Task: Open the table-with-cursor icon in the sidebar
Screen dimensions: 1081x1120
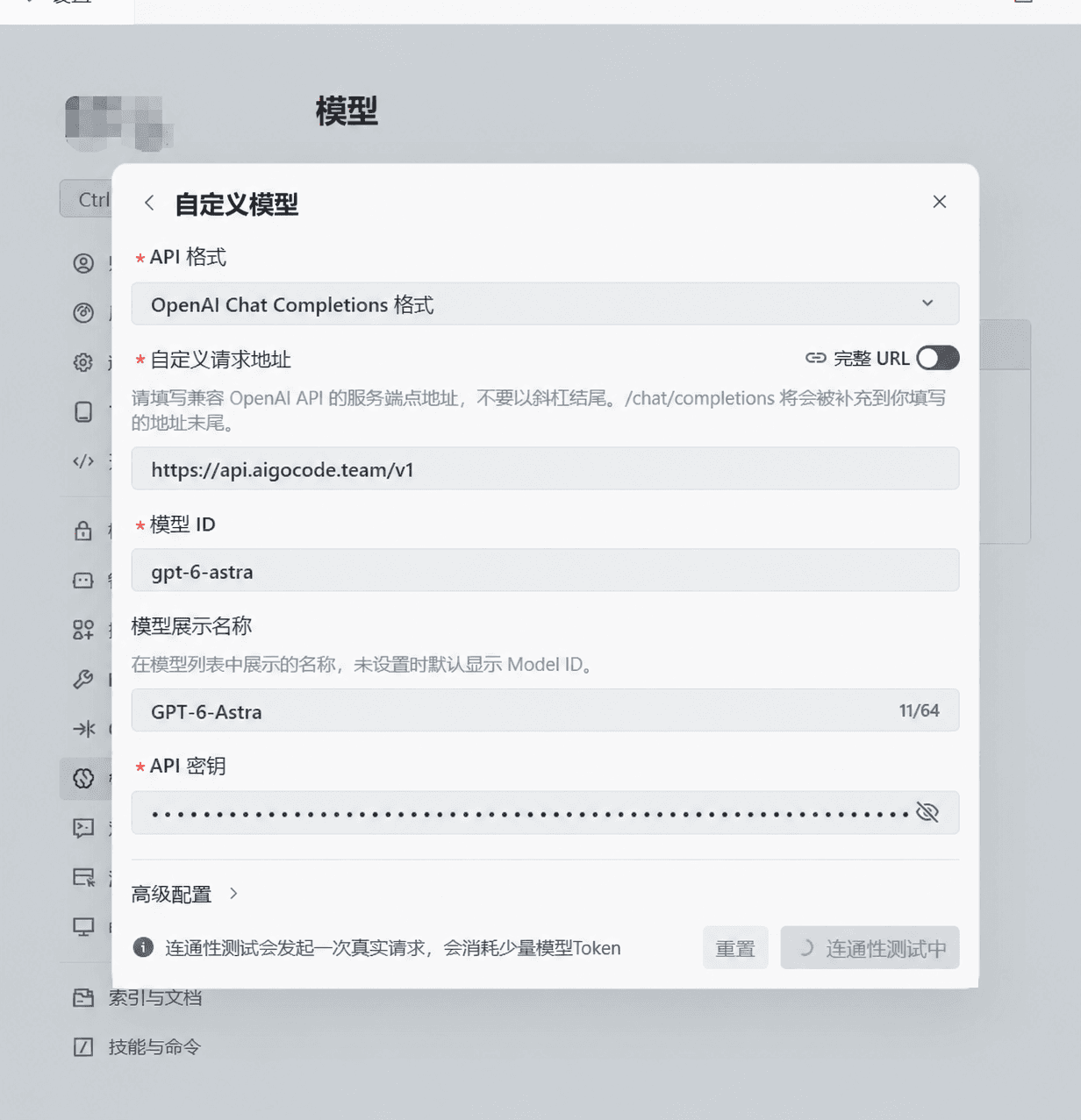Action: tap(83, 877)
